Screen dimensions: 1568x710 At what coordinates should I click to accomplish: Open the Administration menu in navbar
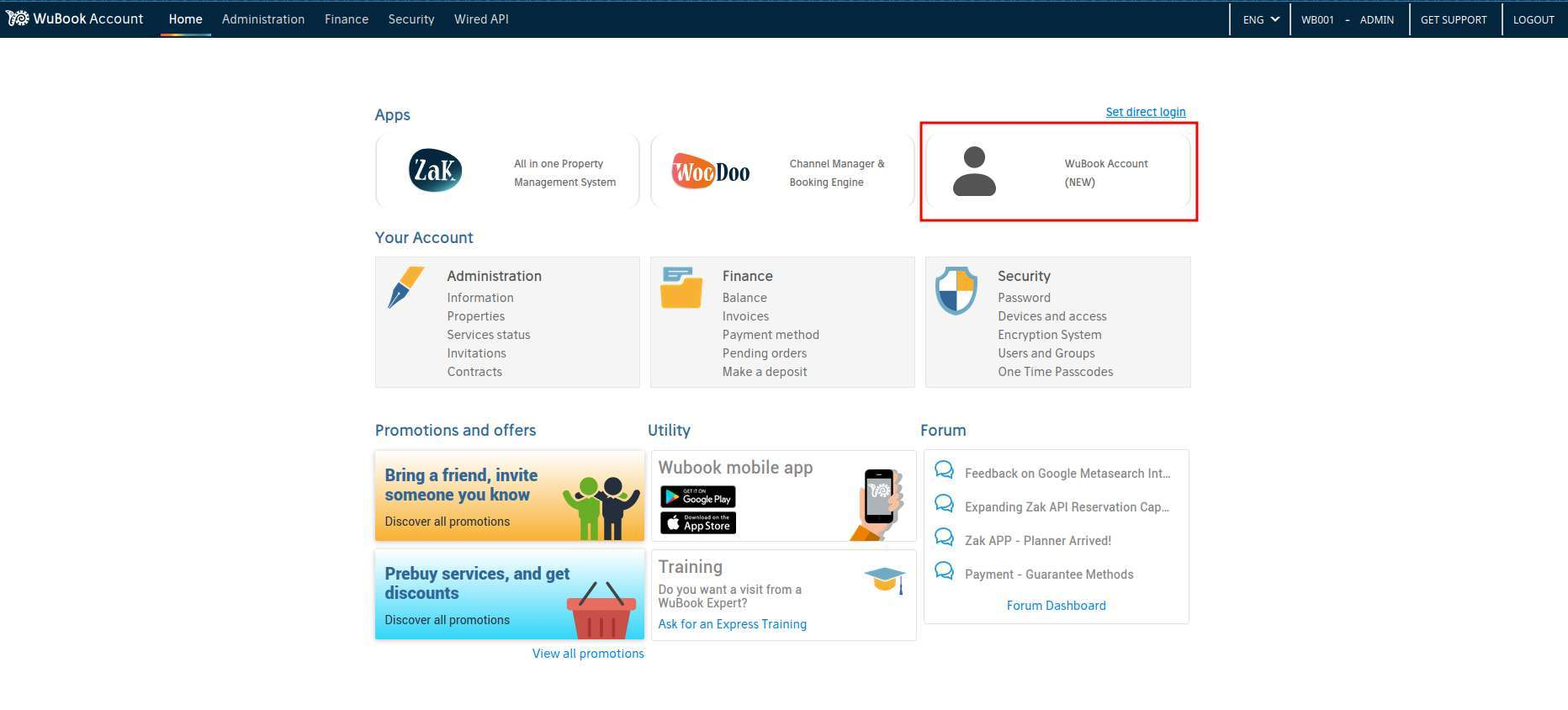tap(263, 19)
